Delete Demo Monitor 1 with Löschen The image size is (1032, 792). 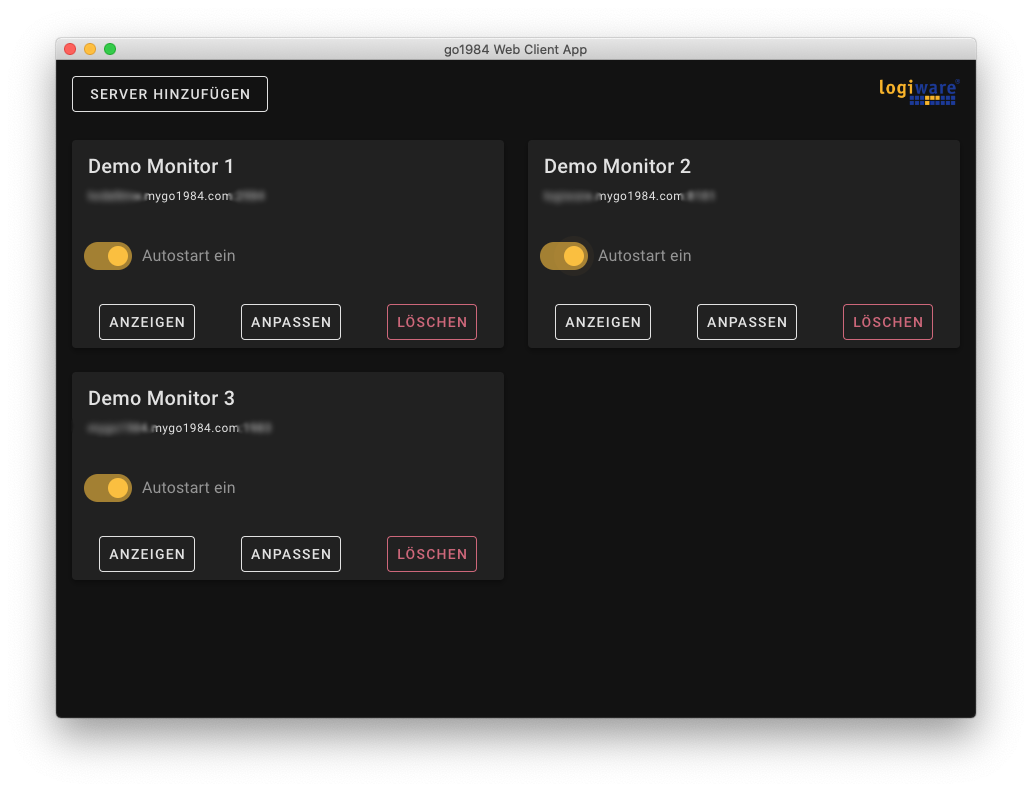click(x=432, y=322)
